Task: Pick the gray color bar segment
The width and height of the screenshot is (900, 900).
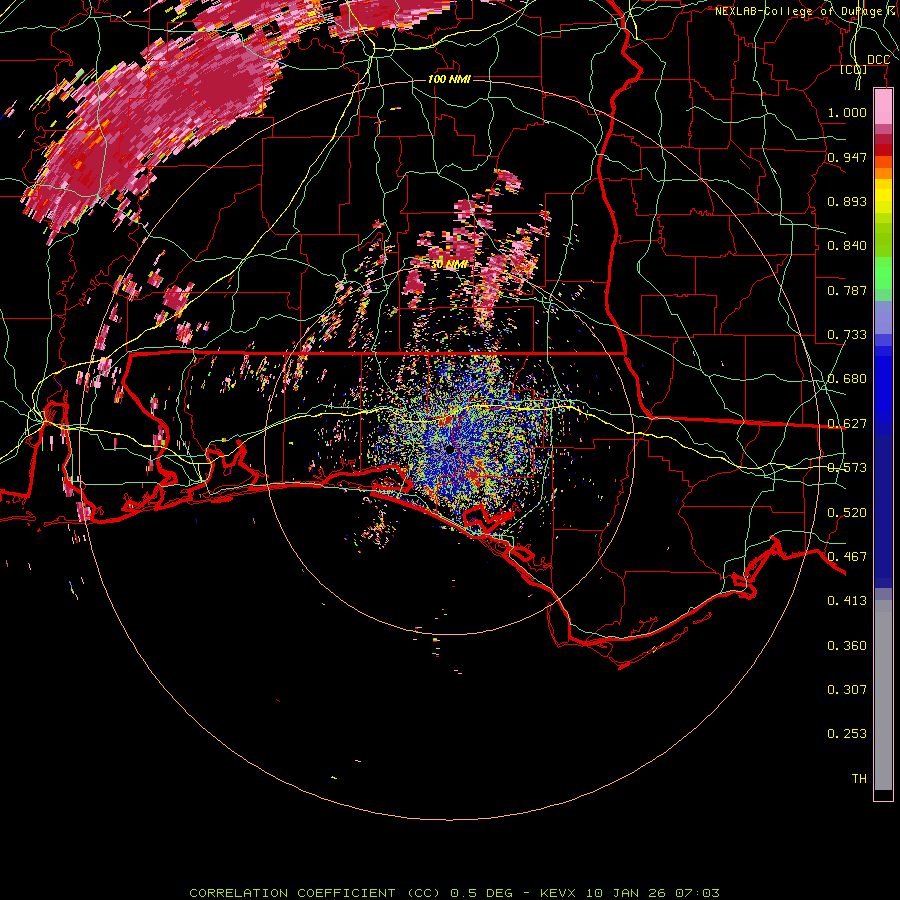Action: [x=883, y=695]
